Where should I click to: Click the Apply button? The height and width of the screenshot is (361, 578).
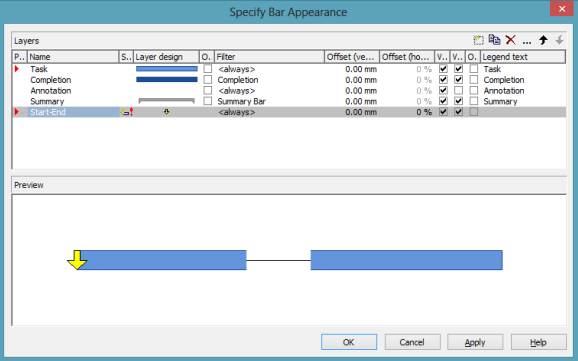pos(475,342)
